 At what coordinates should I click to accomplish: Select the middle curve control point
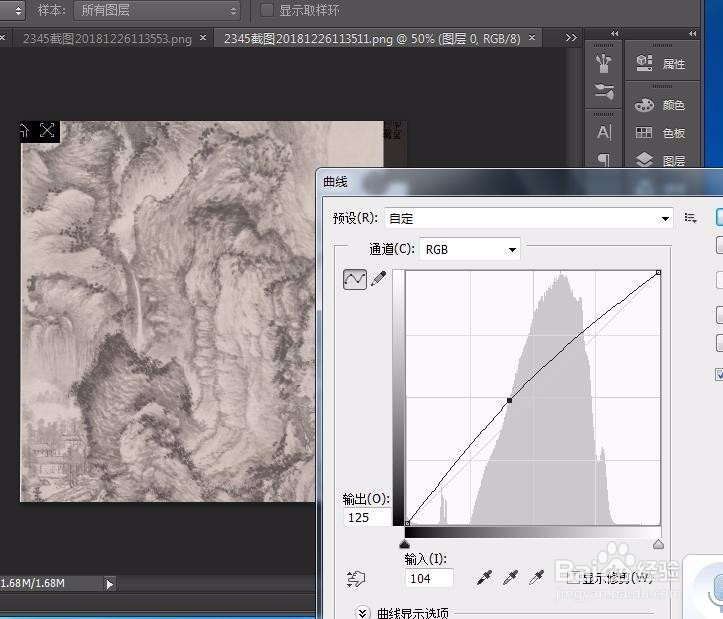(x=510, y=400)
